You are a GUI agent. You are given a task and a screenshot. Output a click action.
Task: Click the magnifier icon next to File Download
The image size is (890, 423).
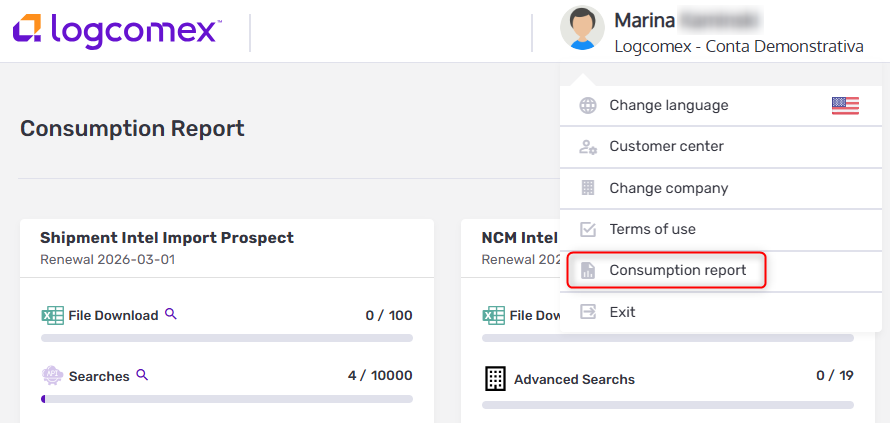171,314
